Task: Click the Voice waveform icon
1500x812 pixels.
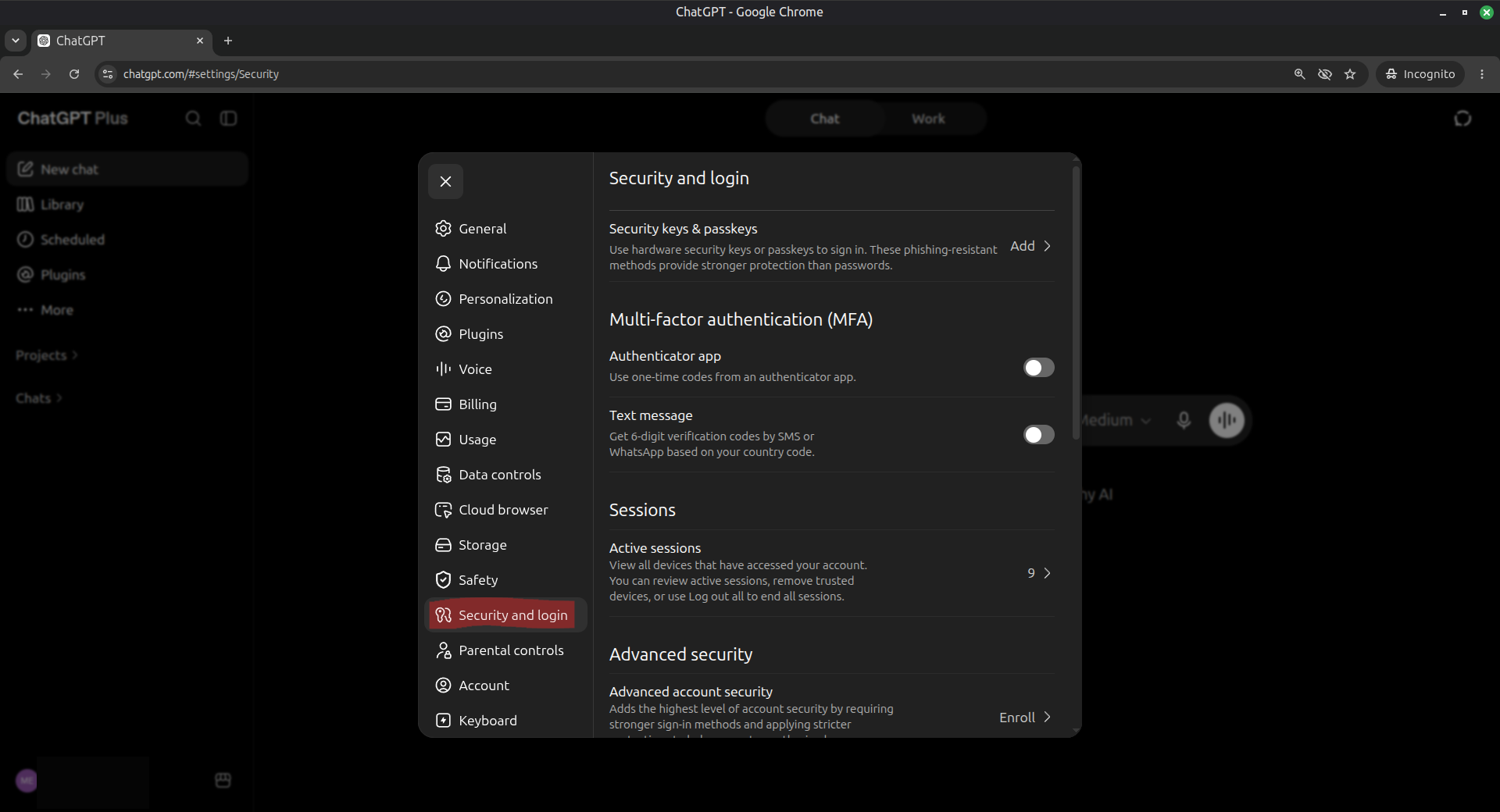Action: (x=443, y=369)
